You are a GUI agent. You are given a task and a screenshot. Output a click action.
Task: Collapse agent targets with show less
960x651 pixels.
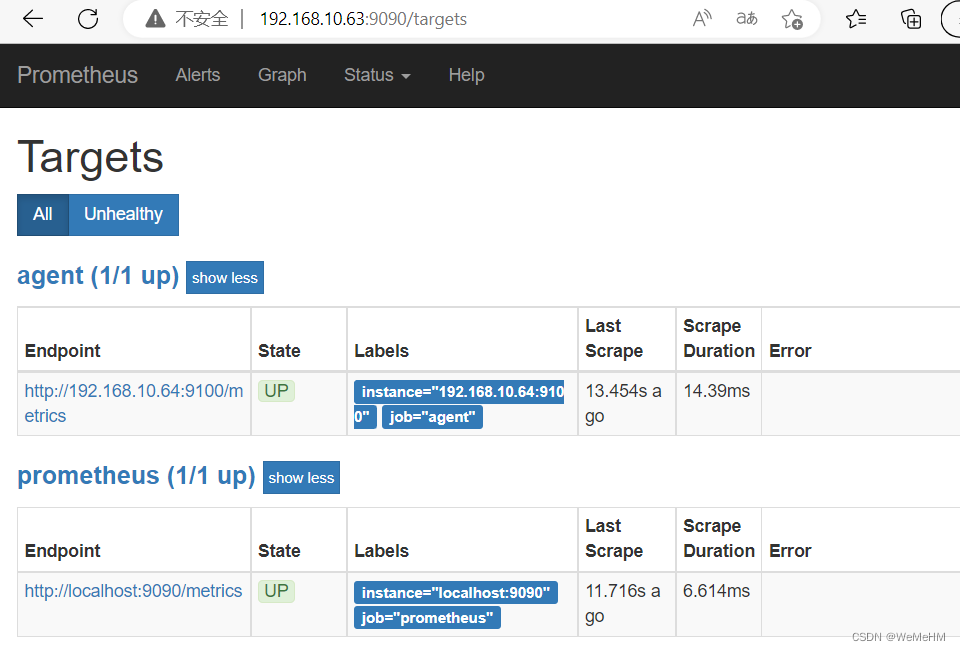(x=225, y=277)
